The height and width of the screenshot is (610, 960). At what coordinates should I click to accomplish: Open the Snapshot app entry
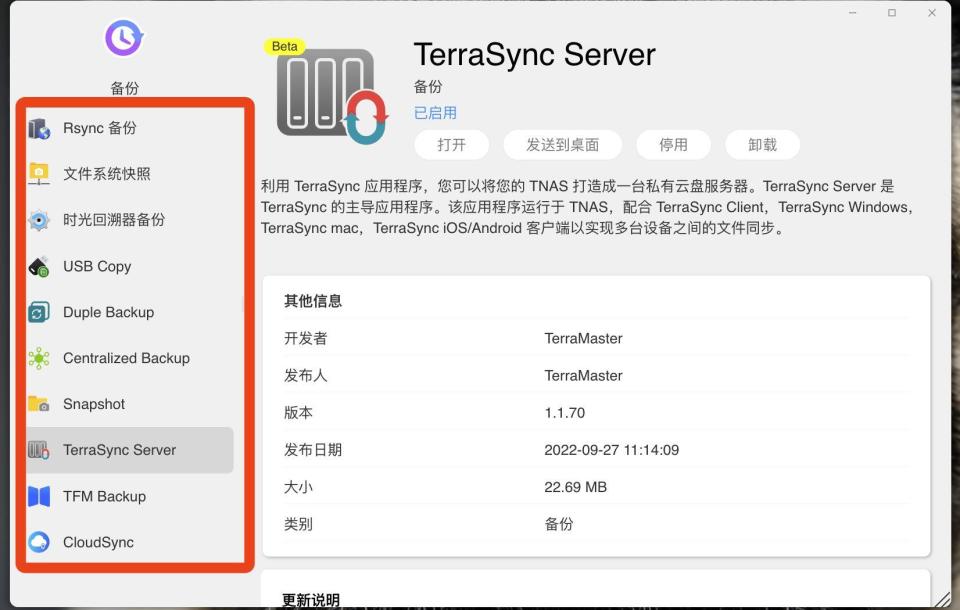coord(130,404)
